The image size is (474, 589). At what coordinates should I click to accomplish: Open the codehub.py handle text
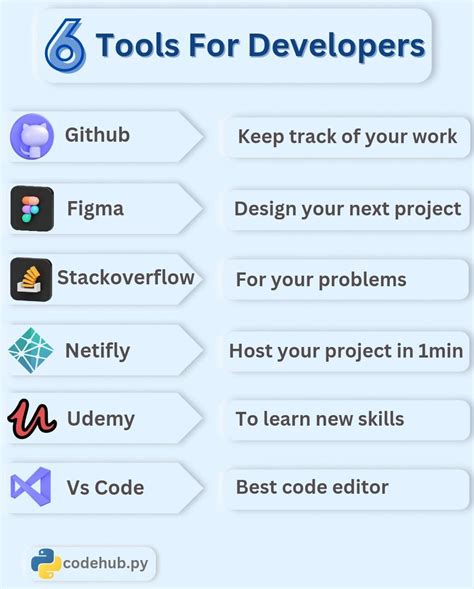click(106, 563)
